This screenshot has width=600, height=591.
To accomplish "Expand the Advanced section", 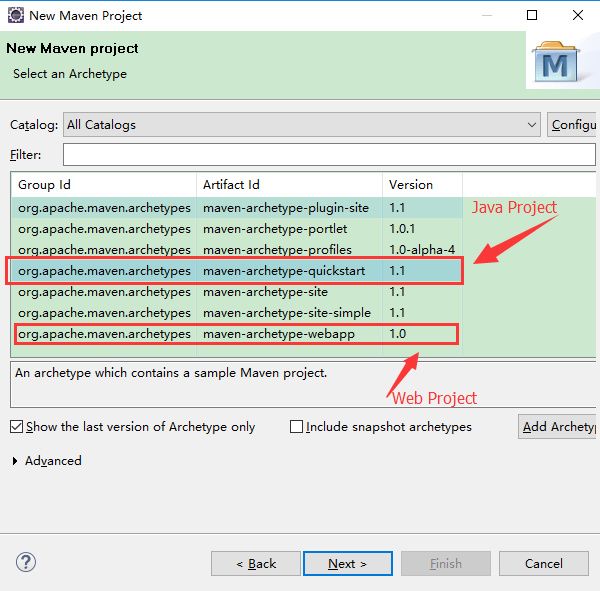I will point(15,460).
